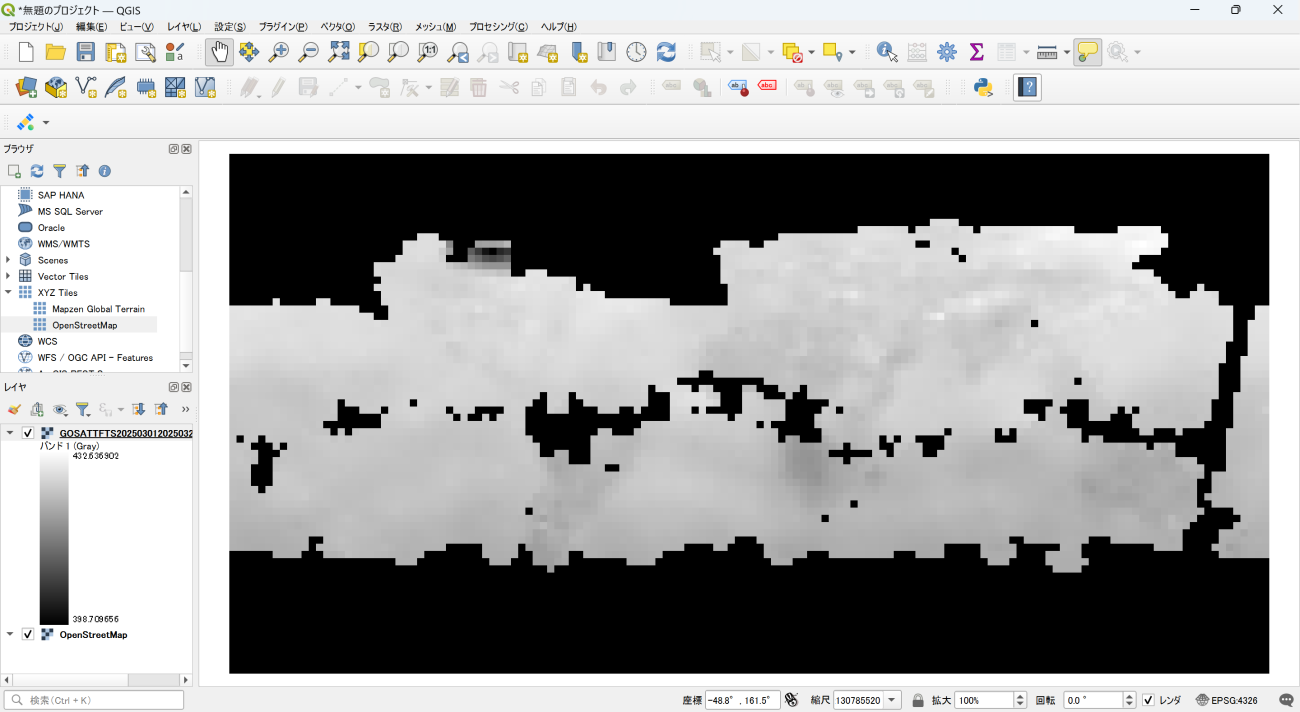Select the WMS/WMTS browser entry
Screen dimensions: 1300x712
point(63,244)
